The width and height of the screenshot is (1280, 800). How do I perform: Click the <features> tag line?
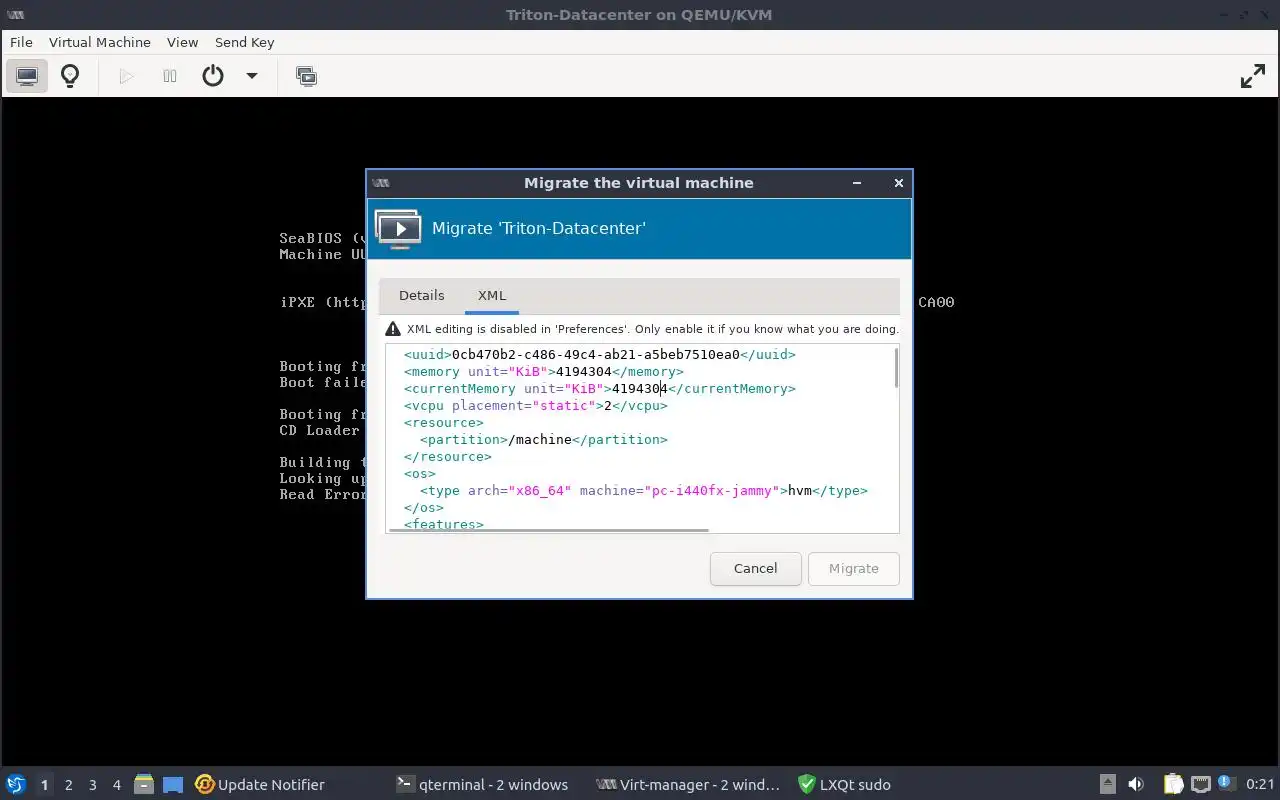444,524
